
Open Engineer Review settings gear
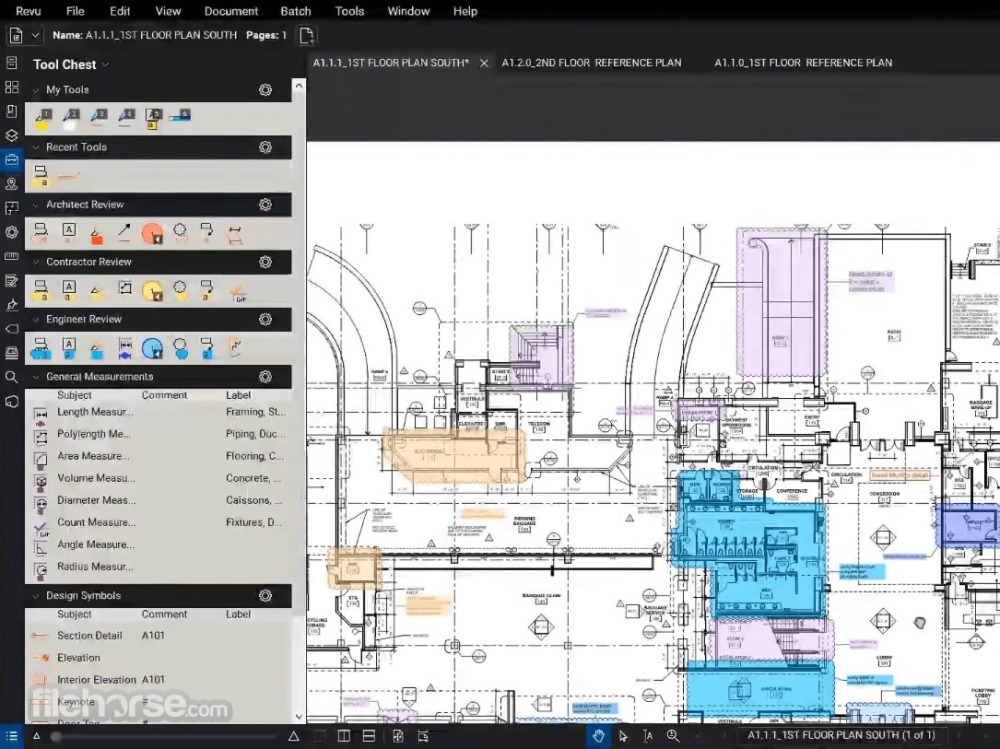tap(265, 320)
